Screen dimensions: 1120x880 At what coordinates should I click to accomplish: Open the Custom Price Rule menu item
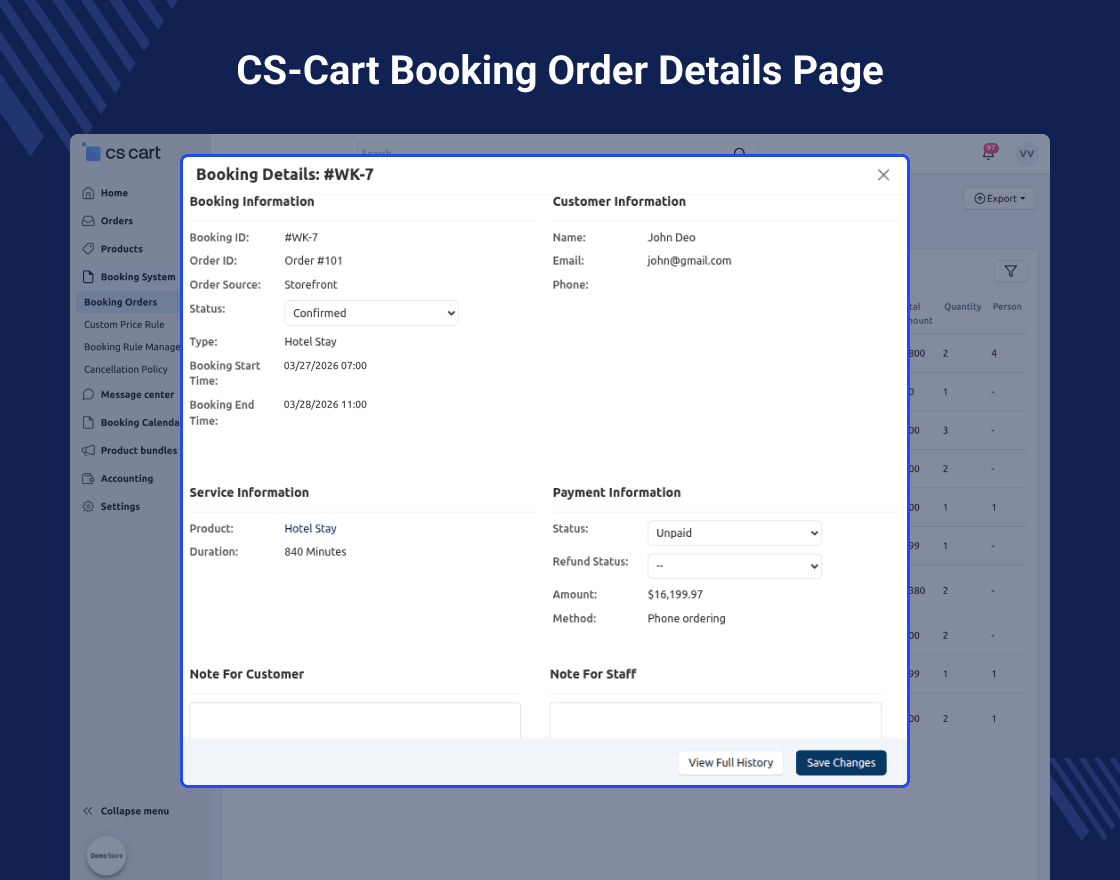pos(124,325)
